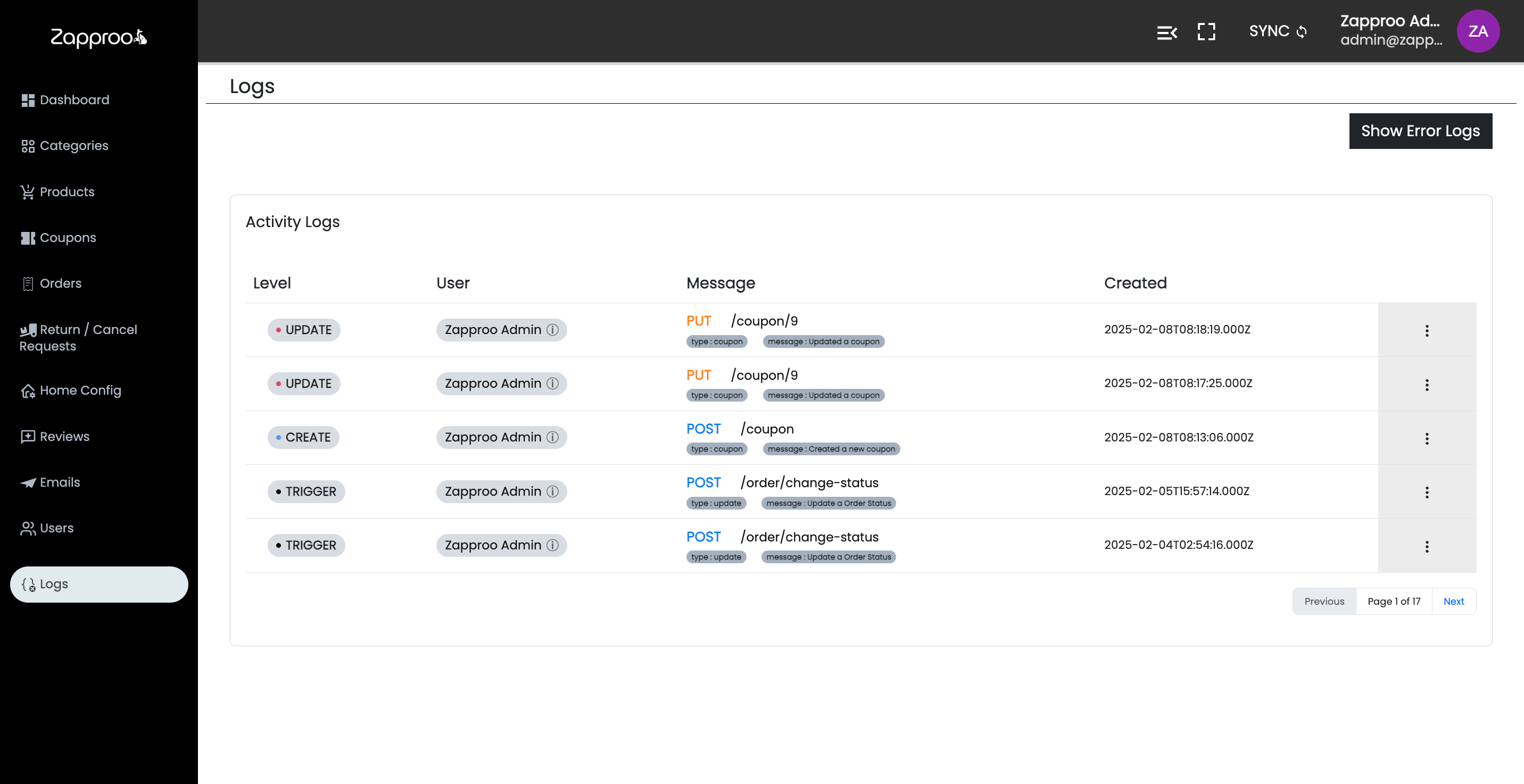Viewport: 1524px width, 784px height.
Task: Open the Emails sidebar item
Action: pos(59,482)
